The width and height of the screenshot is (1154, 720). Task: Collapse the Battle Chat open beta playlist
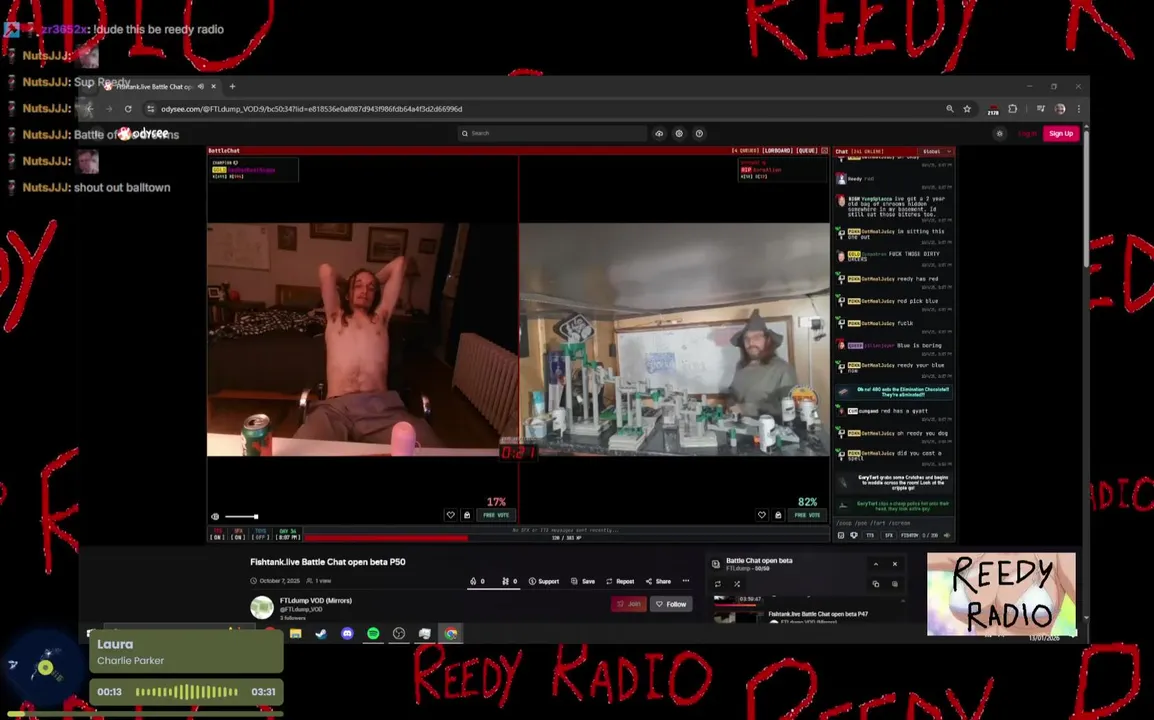(x=876, y=564)
